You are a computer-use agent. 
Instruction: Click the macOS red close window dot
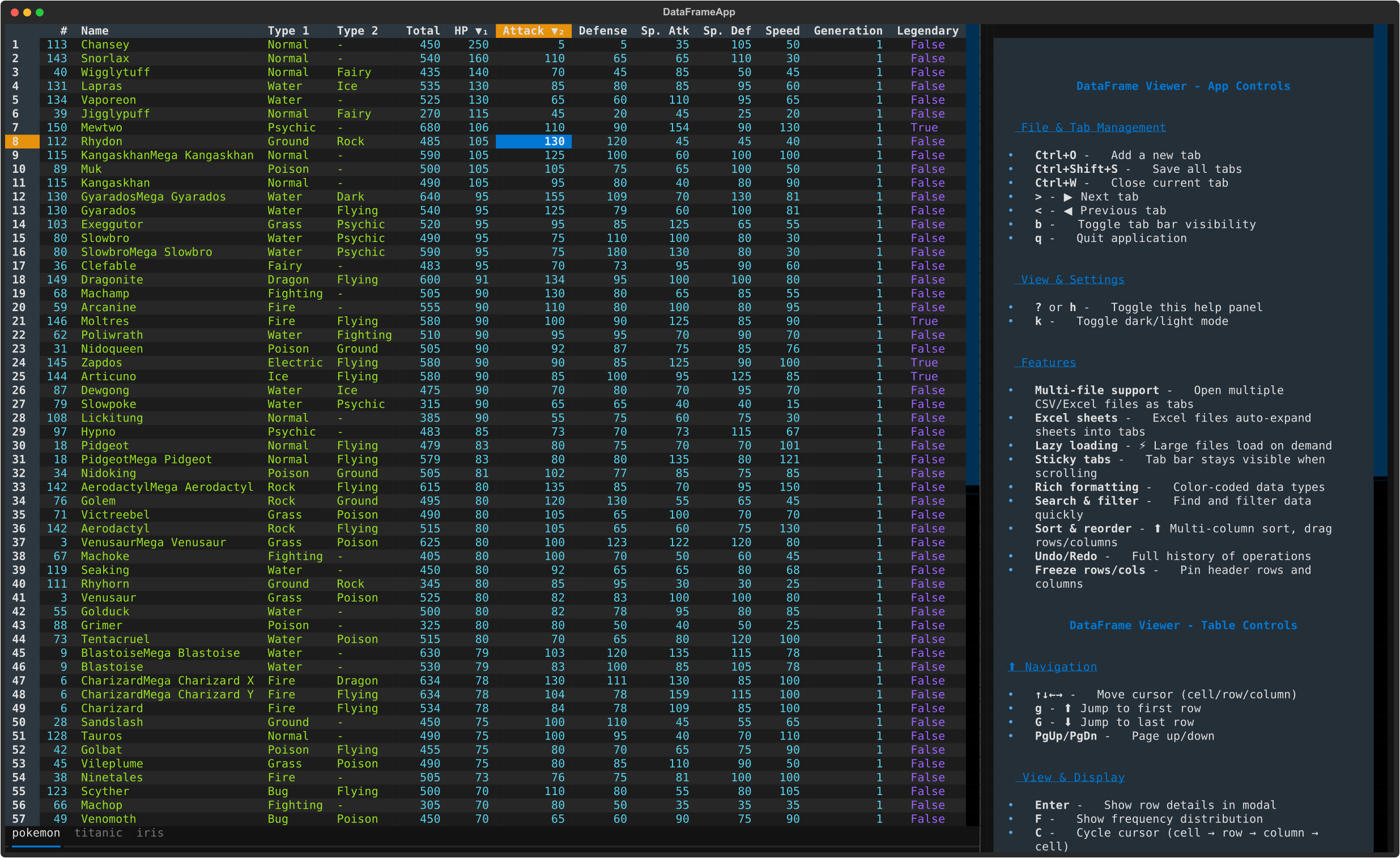pyautogui.click(x=14, y=12)
